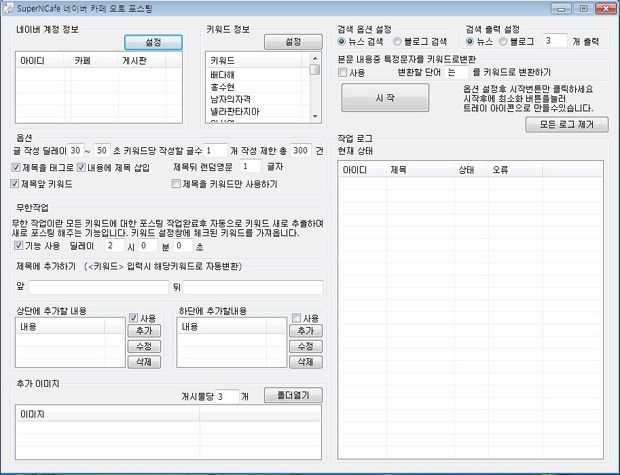620x475 pixels.
Task: Open Naver account 설정 button
Action: click(x=153, y=42)
